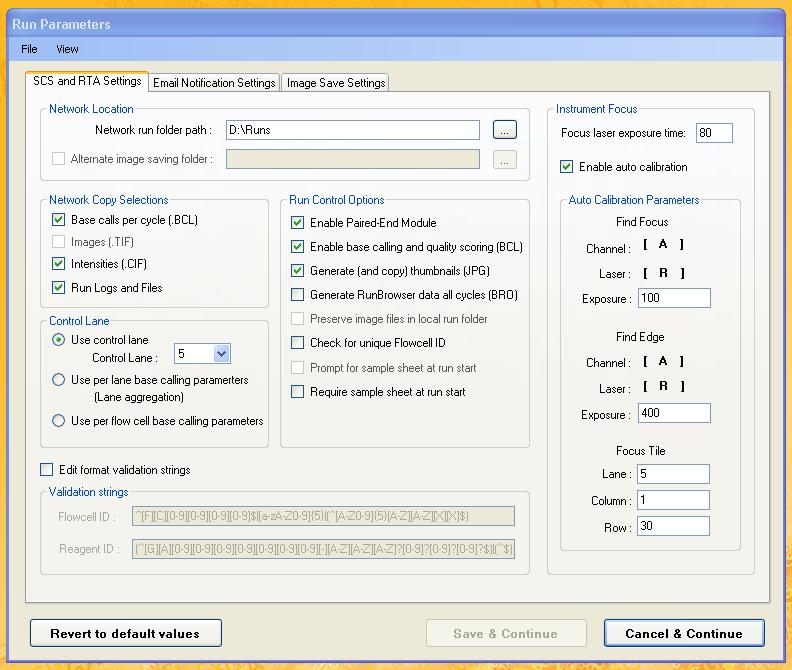The width and height of the screenshot is (792, 670).
Task: Toggle Run Logs and Files checkbox
Action: click(59, 288)
